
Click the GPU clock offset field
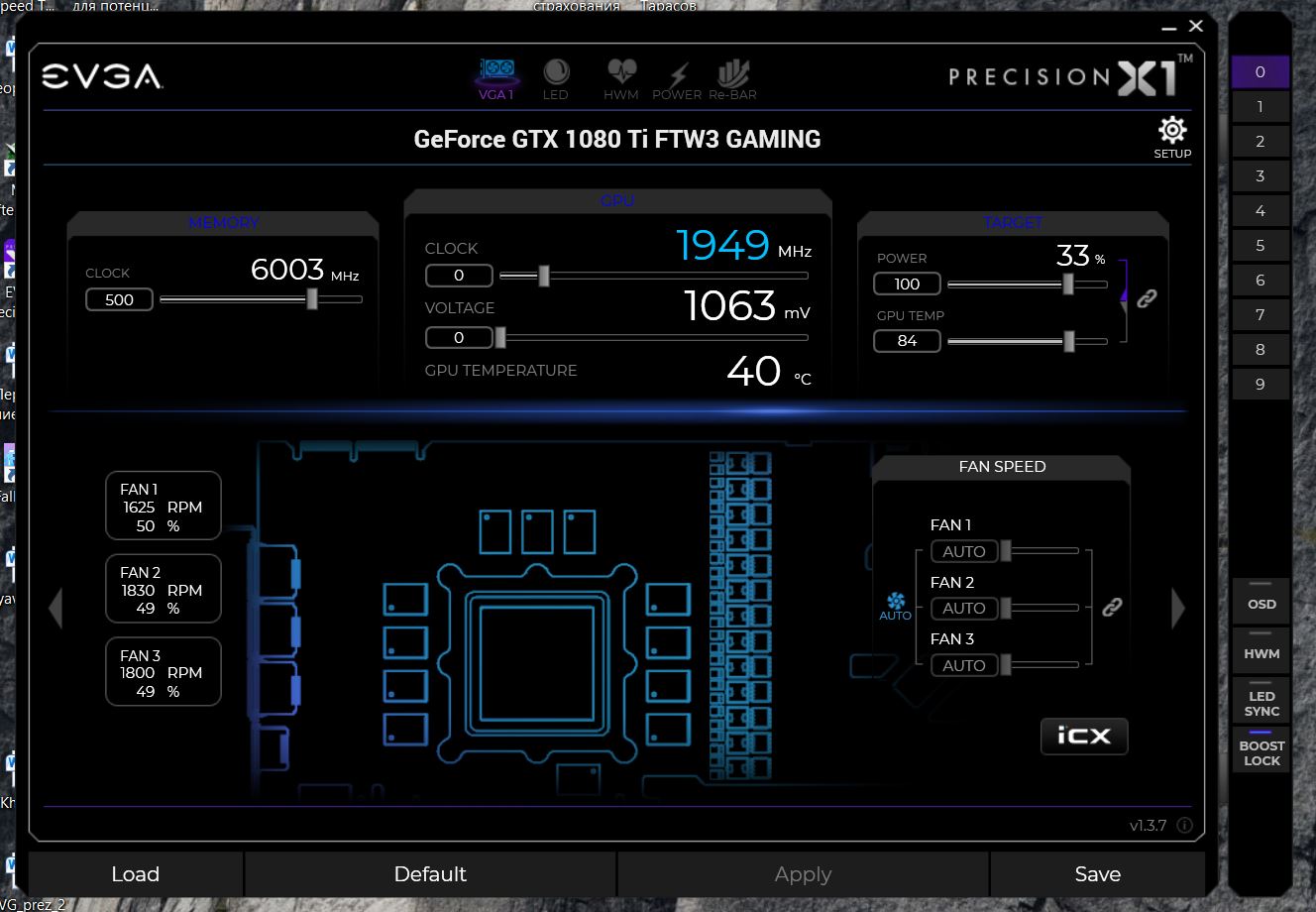click(x=459, y=276)
